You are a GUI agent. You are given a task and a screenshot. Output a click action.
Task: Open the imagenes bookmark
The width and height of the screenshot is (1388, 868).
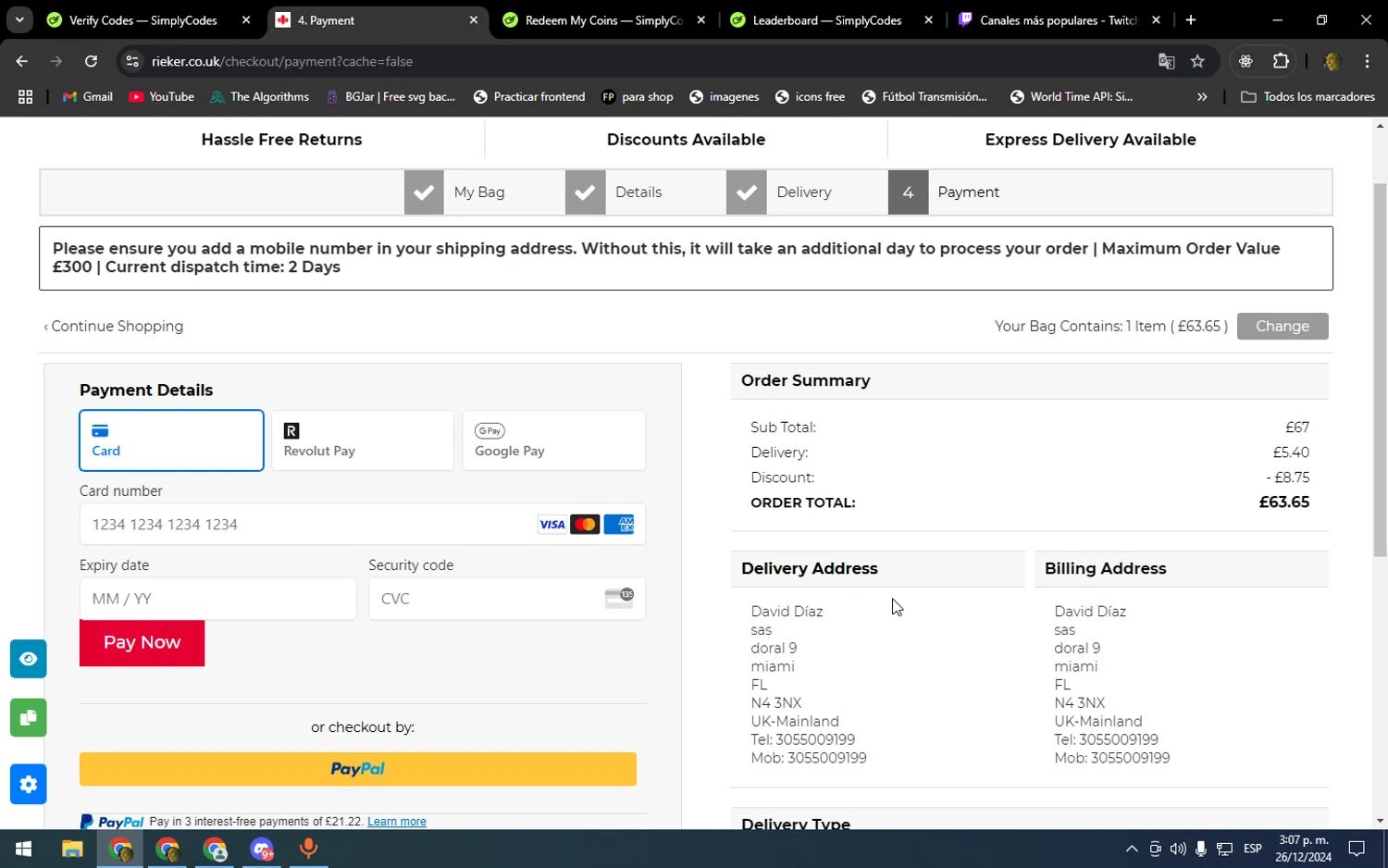pyautogui.click(x=725, y=96)
